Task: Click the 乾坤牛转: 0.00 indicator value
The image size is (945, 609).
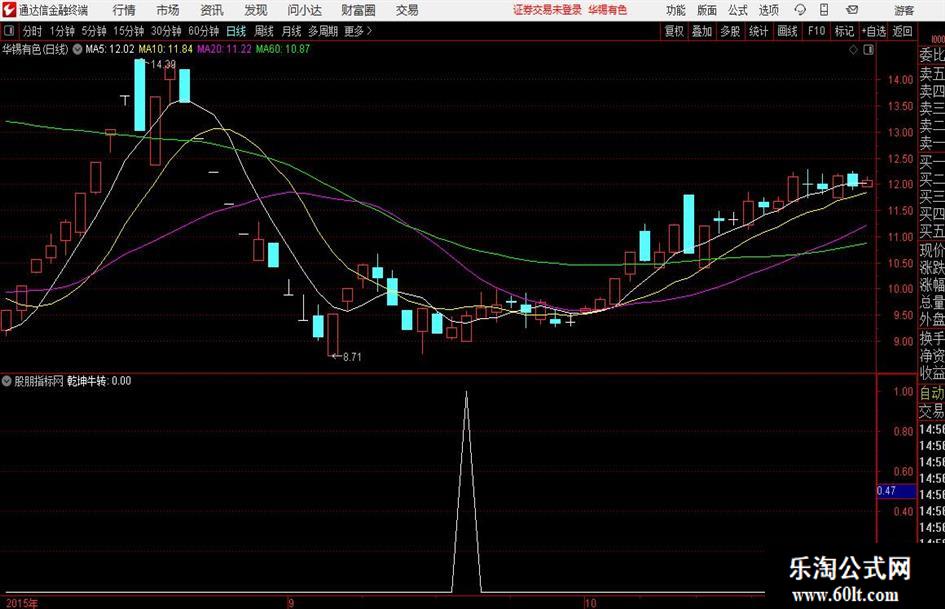Action: [99, 381]
